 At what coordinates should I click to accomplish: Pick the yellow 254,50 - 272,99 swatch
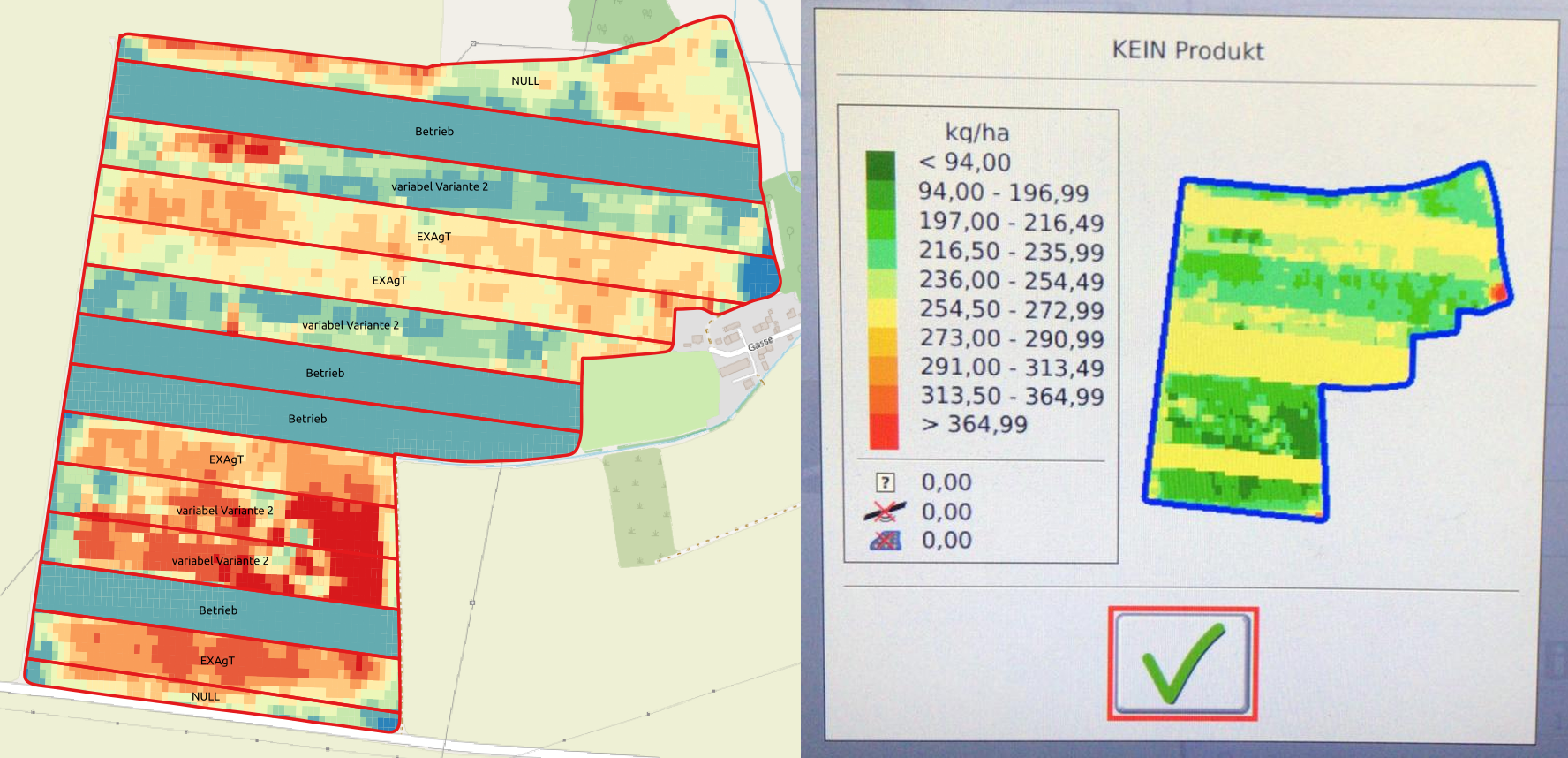click(x=883, y=312)
